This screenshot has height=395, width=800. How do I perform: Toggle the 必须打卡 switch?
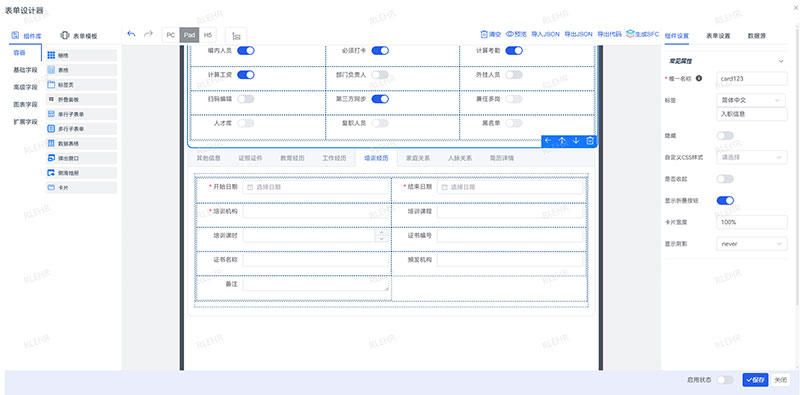380,51
